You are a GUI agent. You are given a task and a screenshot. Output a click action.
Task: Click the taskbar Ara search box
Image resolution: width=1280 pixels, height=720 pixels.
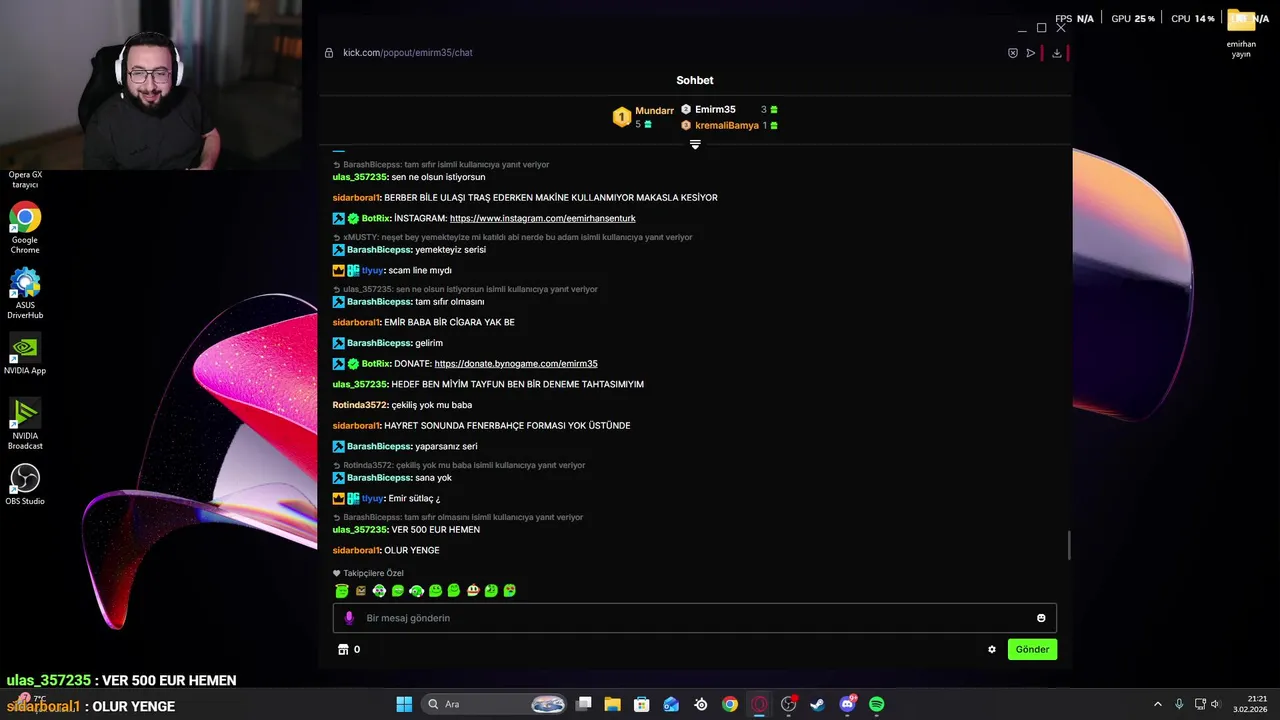tap(494, 705)
